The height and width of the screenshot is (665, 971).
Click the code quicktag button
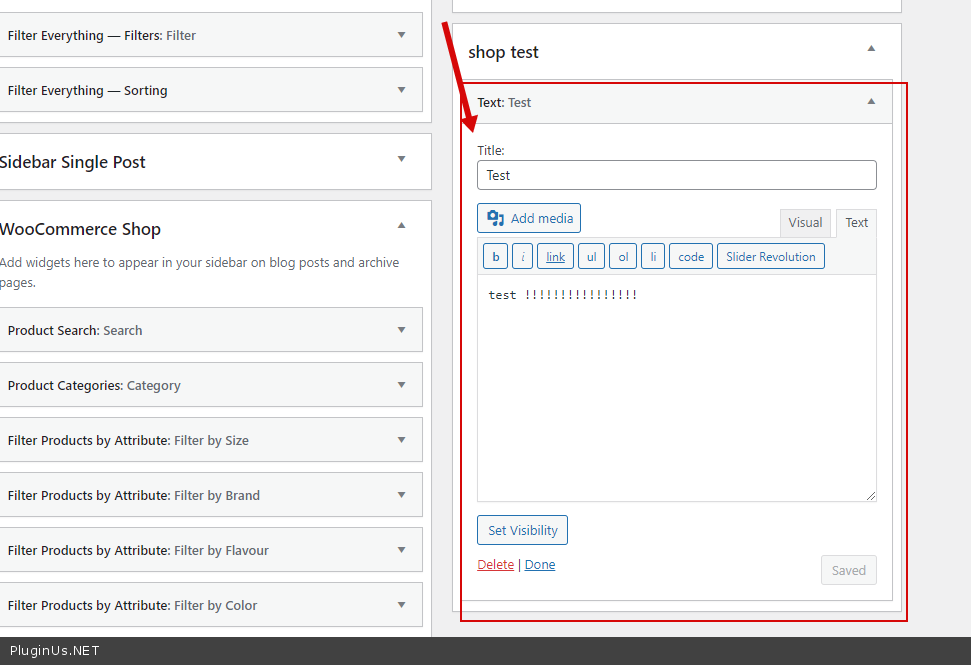point(691,257)
